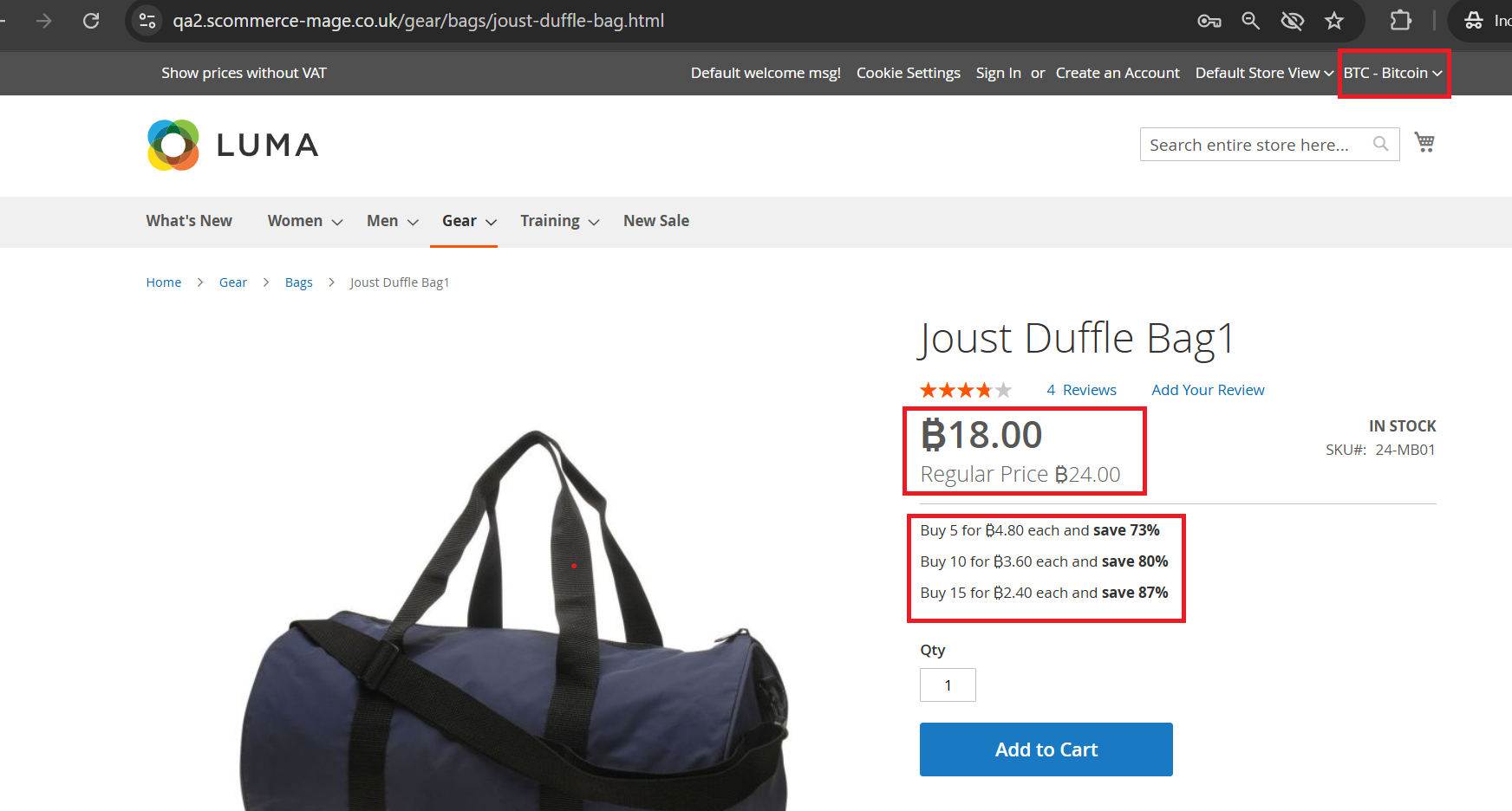This screenshot has width=1512, height=811.
Task: Open the browser extensions puzzle icon
Action: point(1400,21)
